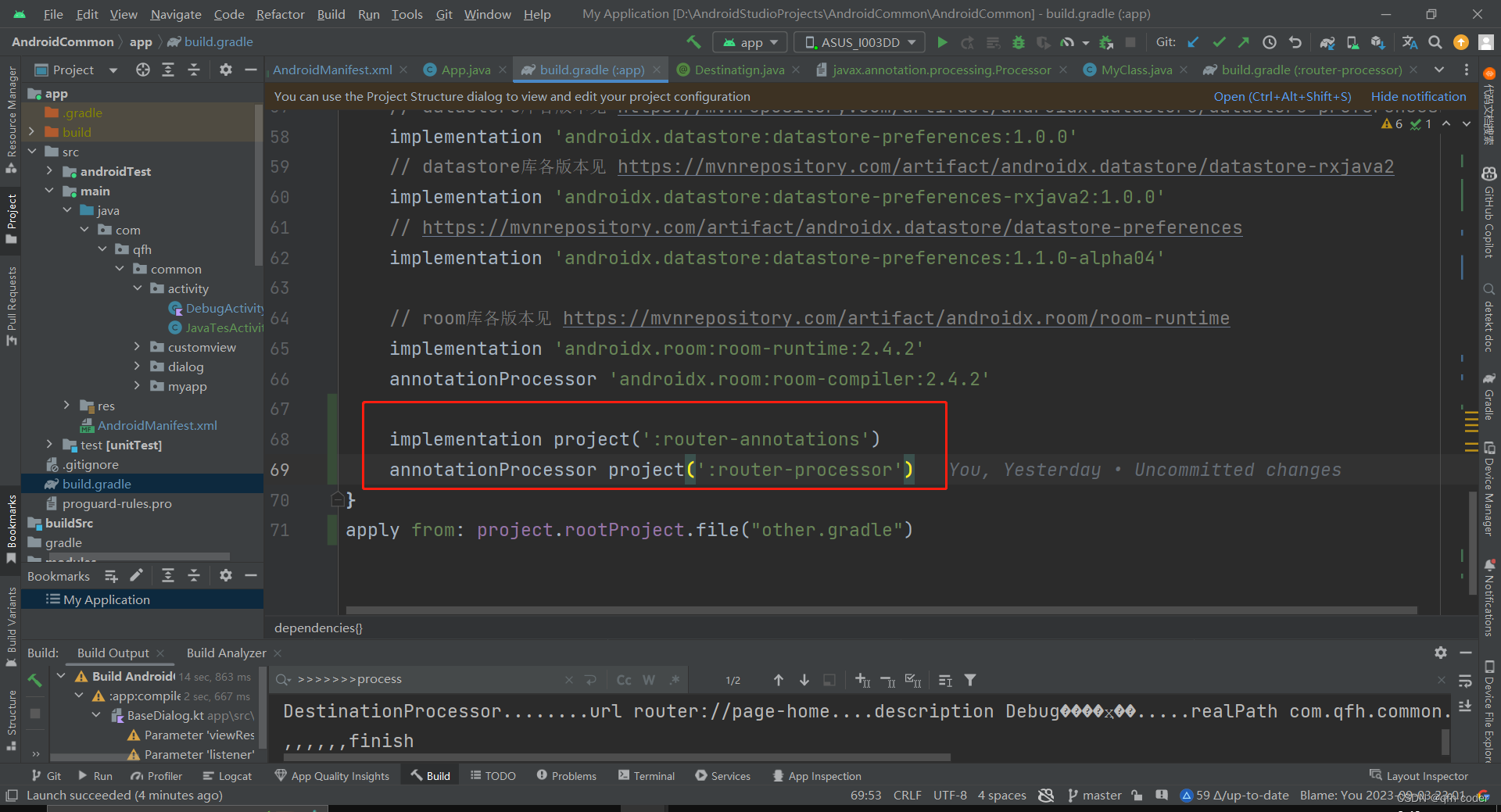This screenshot has height=812, width=1501.
Task: Show hidden editor tabs chevron
Action: (1439, 70)
